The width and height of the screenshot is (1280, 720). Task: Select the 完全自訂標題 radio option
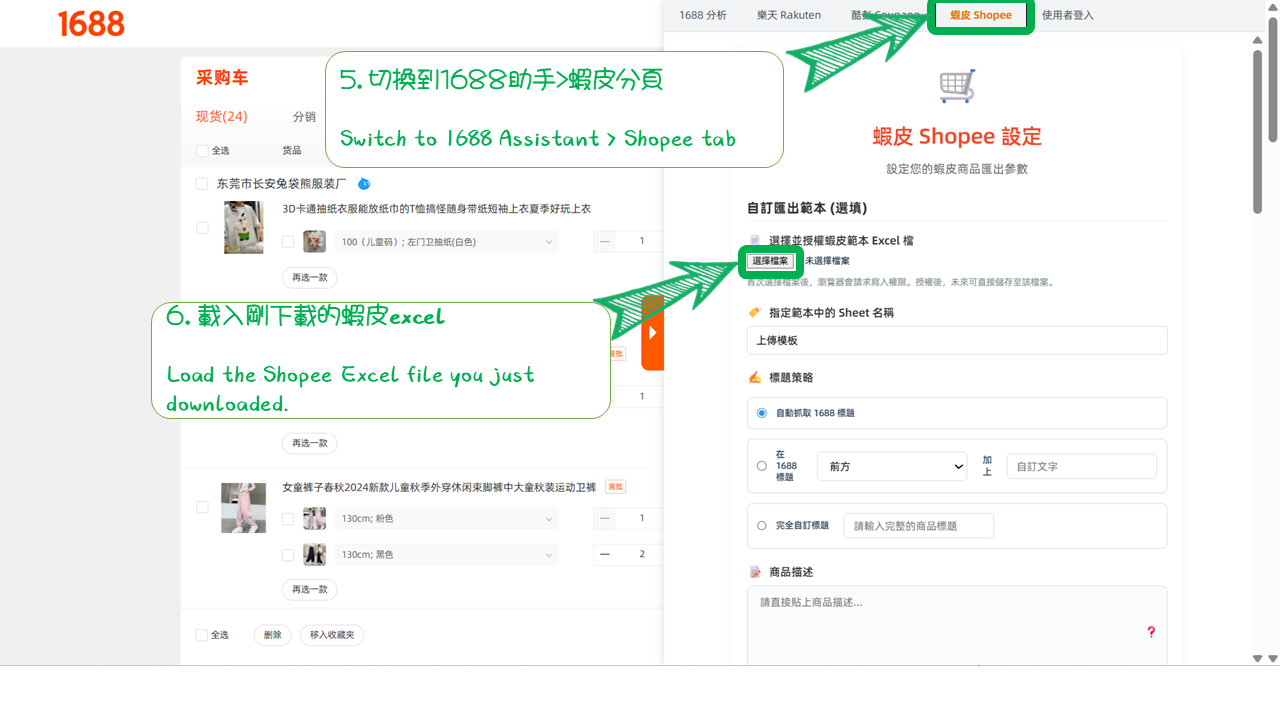tap(761, 525)
